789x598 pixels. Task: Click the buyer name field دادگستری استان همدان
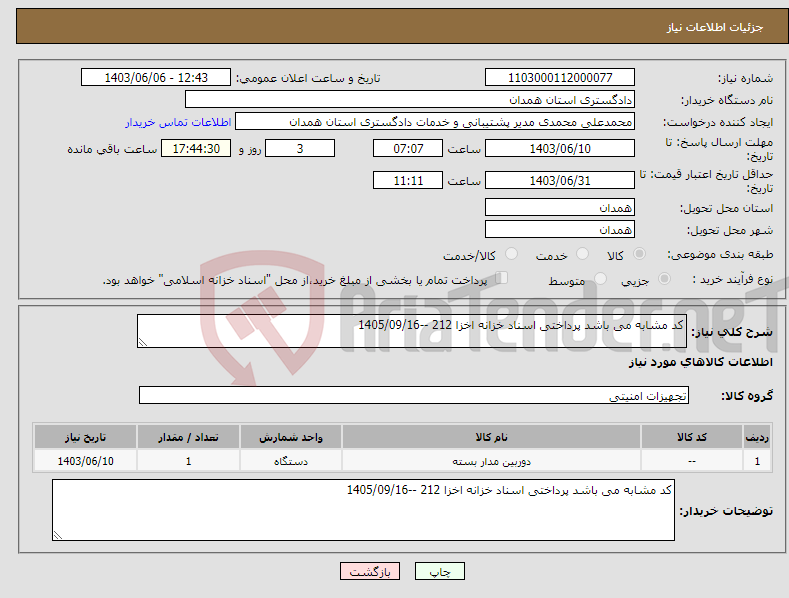click(x=410, y=99)
